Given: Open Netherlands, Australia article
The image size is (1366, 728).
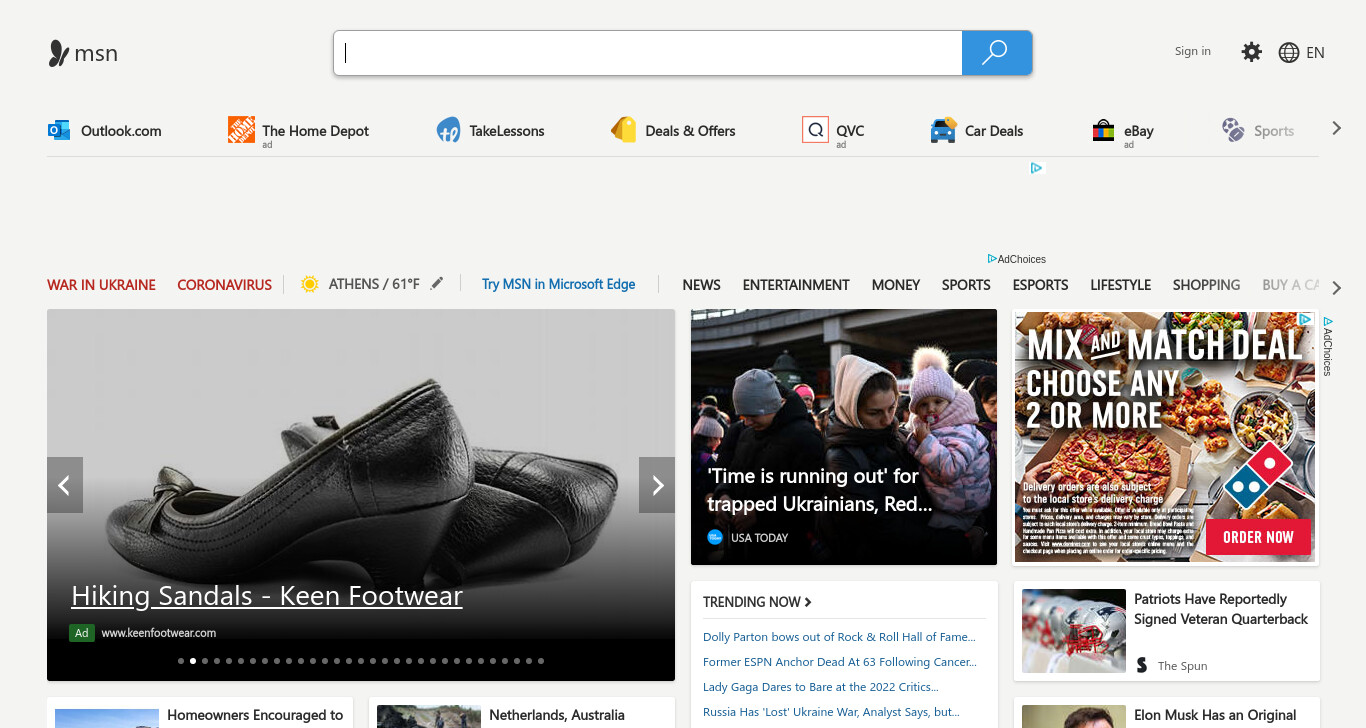Looking at the screenshot, I should tap(557, 715).
